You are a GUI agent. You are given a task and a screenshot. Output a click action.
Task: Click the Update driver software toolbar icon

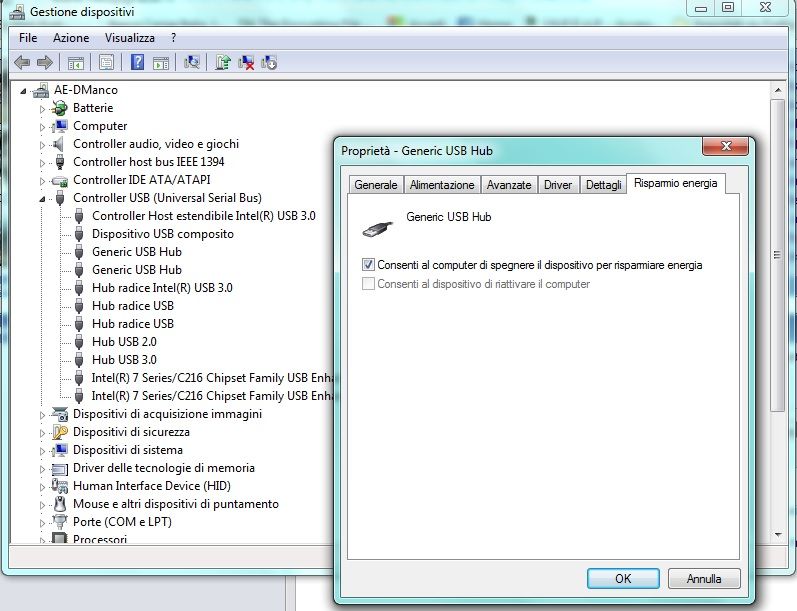(x=223, y=62)
